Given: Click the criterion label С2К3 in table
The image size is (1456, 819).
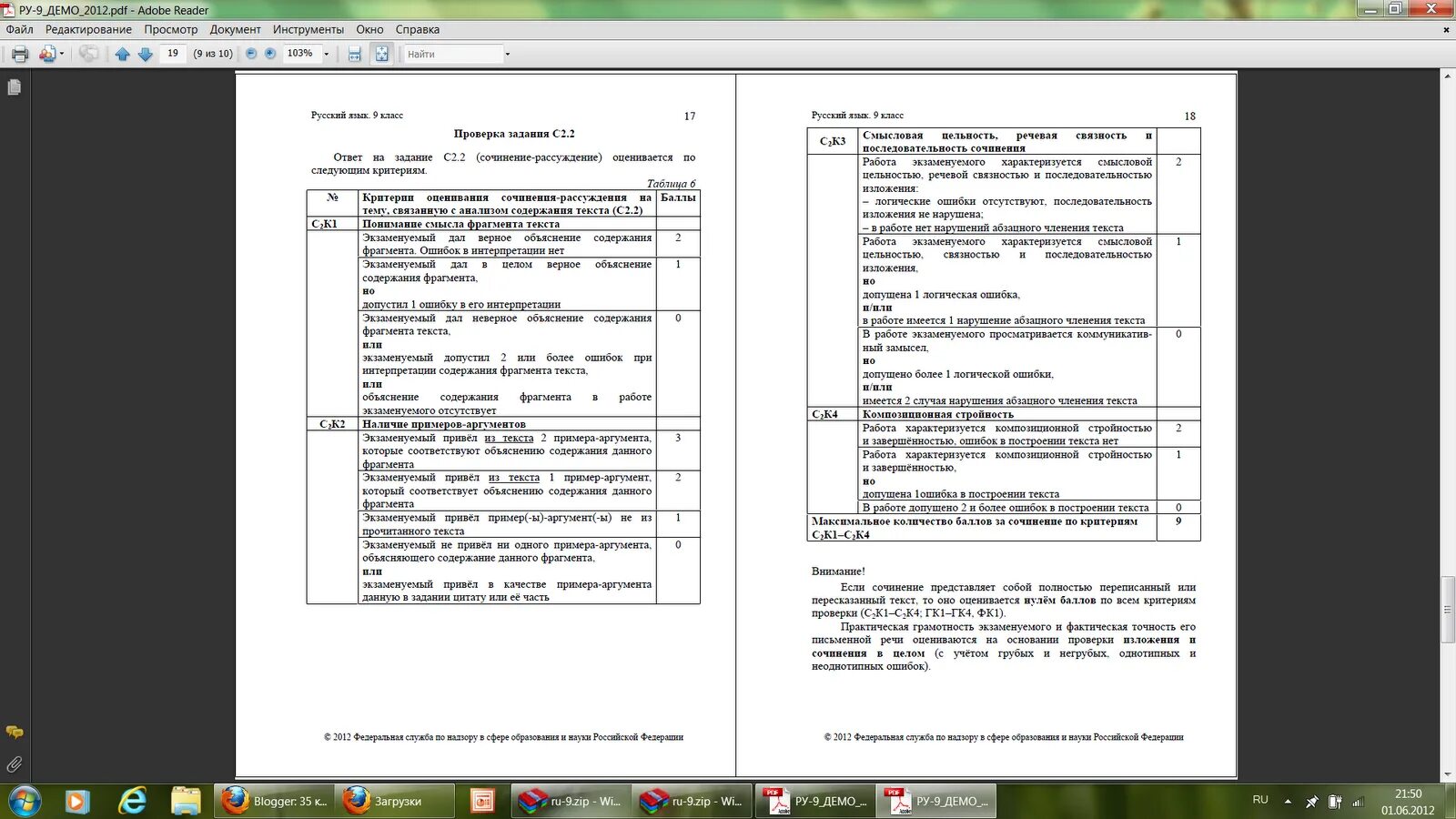Looking at the screenshot, I should (x=833, y=141).
